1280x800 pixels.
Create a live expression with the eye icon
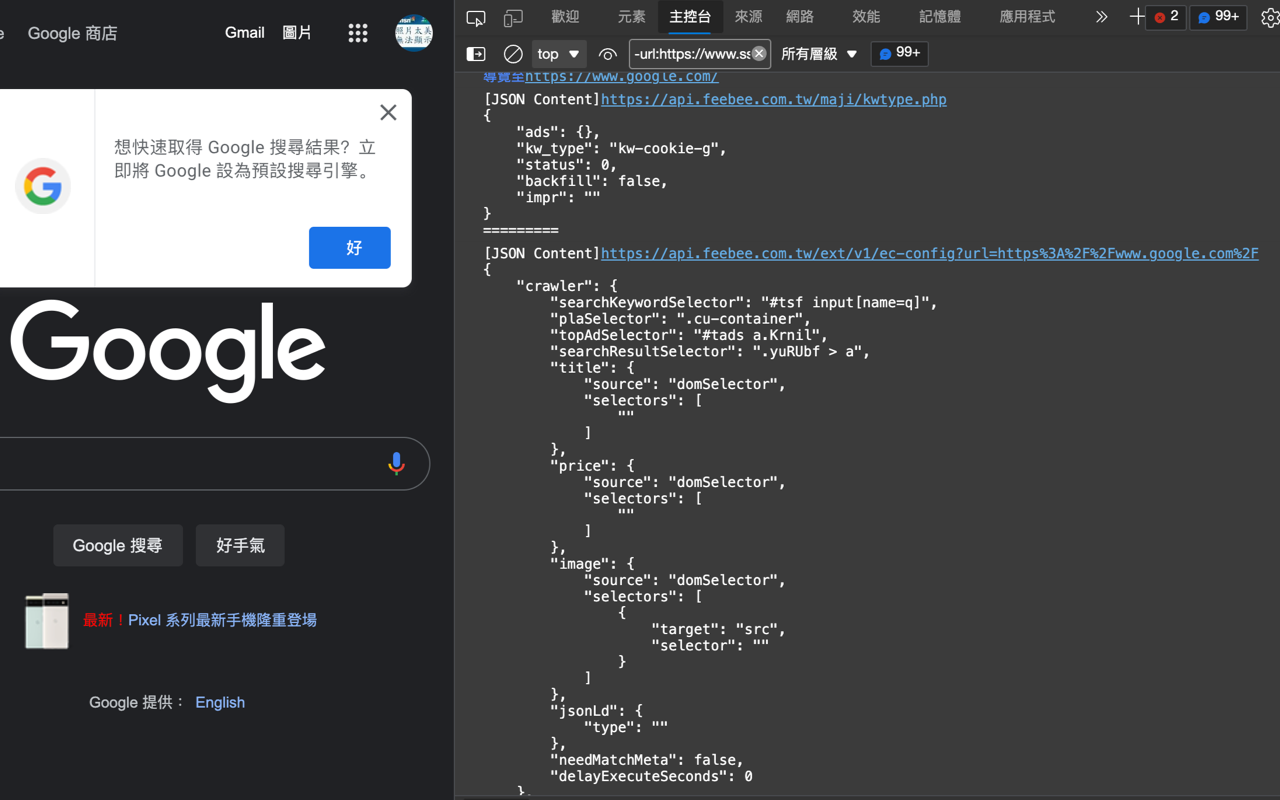[x=607, y=53]
